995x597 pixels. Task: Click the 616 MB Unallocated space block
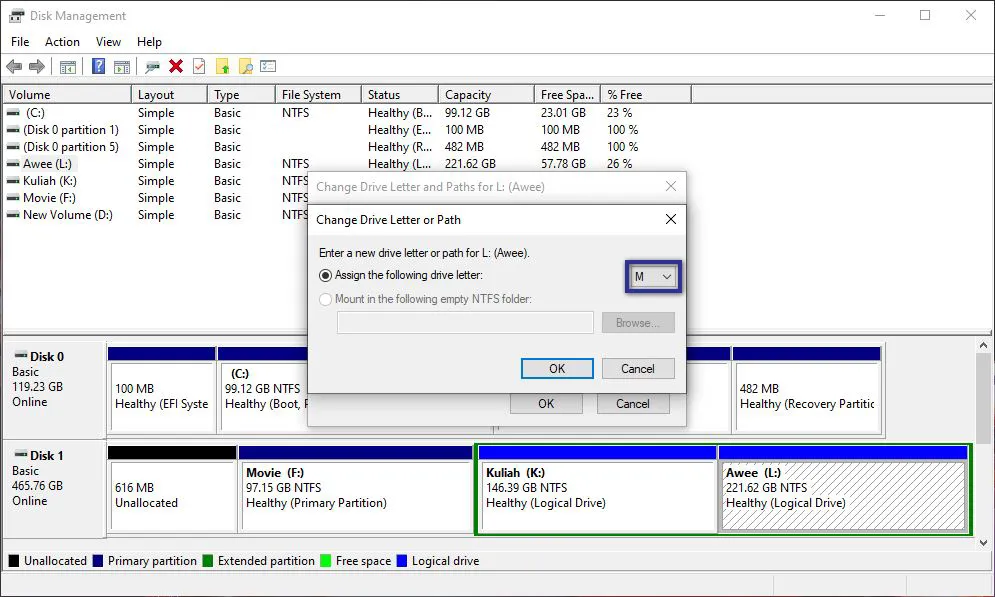click(x=171, y=495)
